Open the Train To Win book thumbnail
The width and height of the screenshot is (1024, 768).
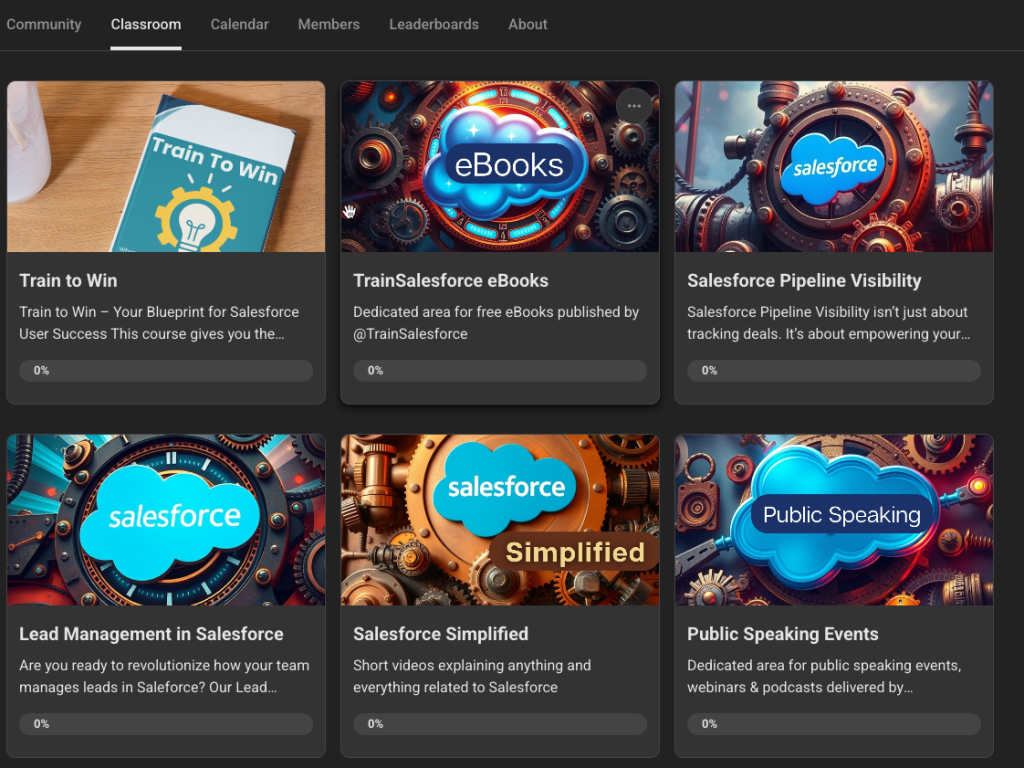tap(166, 167)
